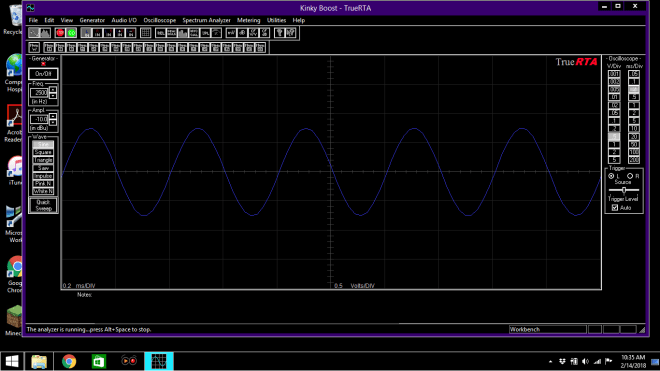This screenshot has width=660, height=371.
Task: Click the context help arrow icon
Action: pyautogui.click(x=291, y=33)
